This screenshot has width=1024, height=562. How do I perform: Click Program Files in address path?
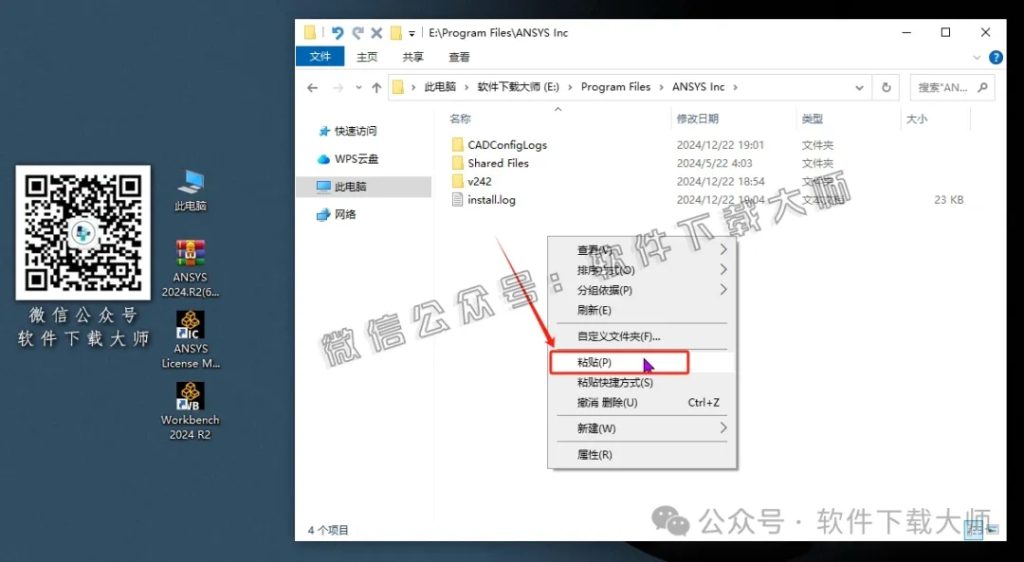[x=616, y=87]
